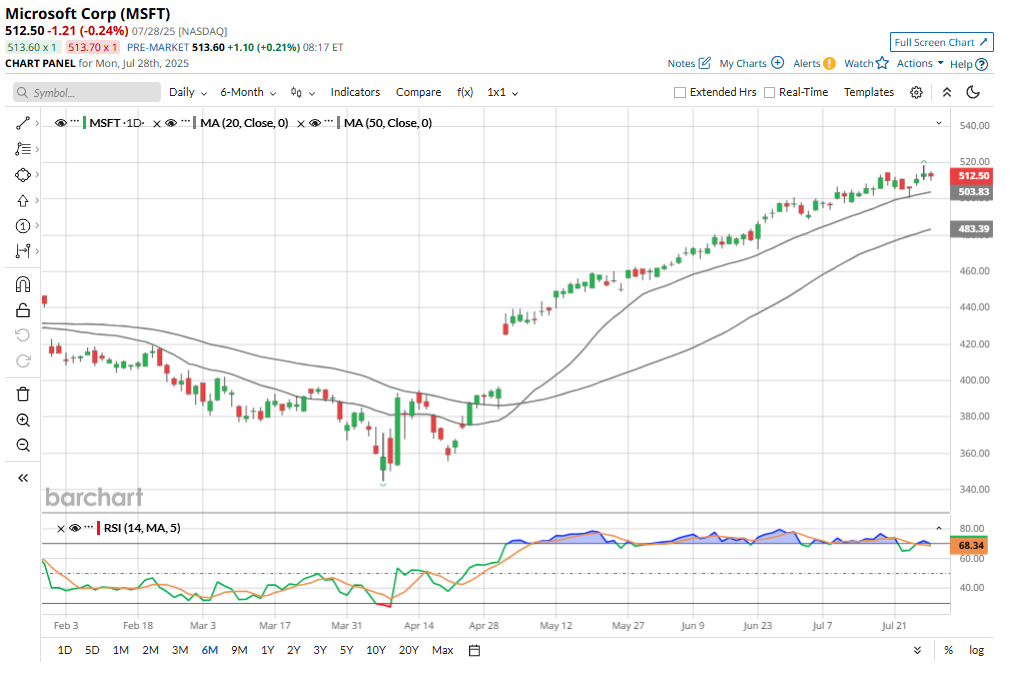Collapse the chart toolbar with double chevron
Screen dimensions: 1016x681
(x=947, y=92)
